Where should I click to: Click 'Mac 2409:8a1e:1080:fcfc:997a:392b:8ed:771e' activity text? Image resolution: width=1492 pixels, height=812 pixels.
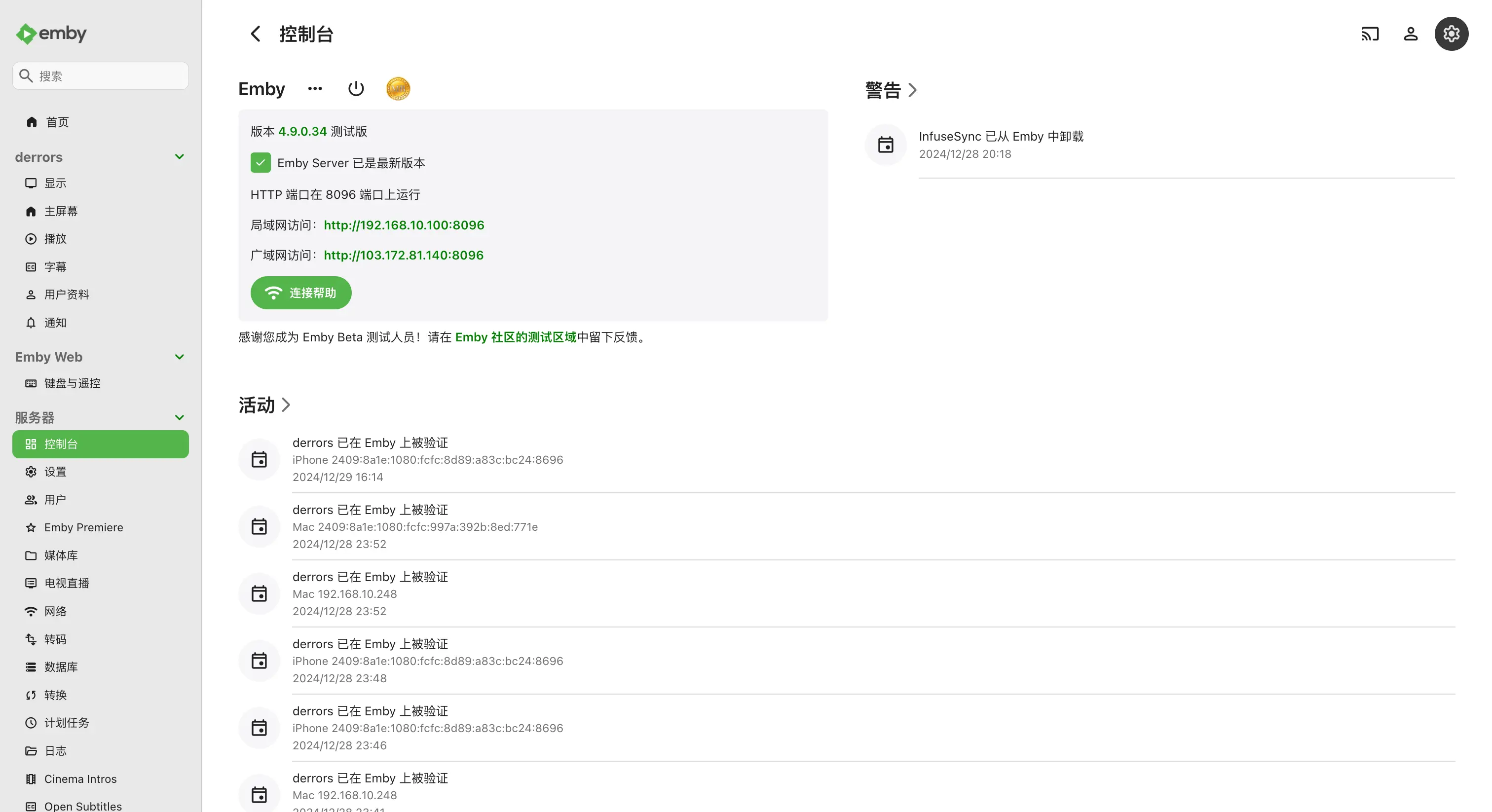(415, 527)
